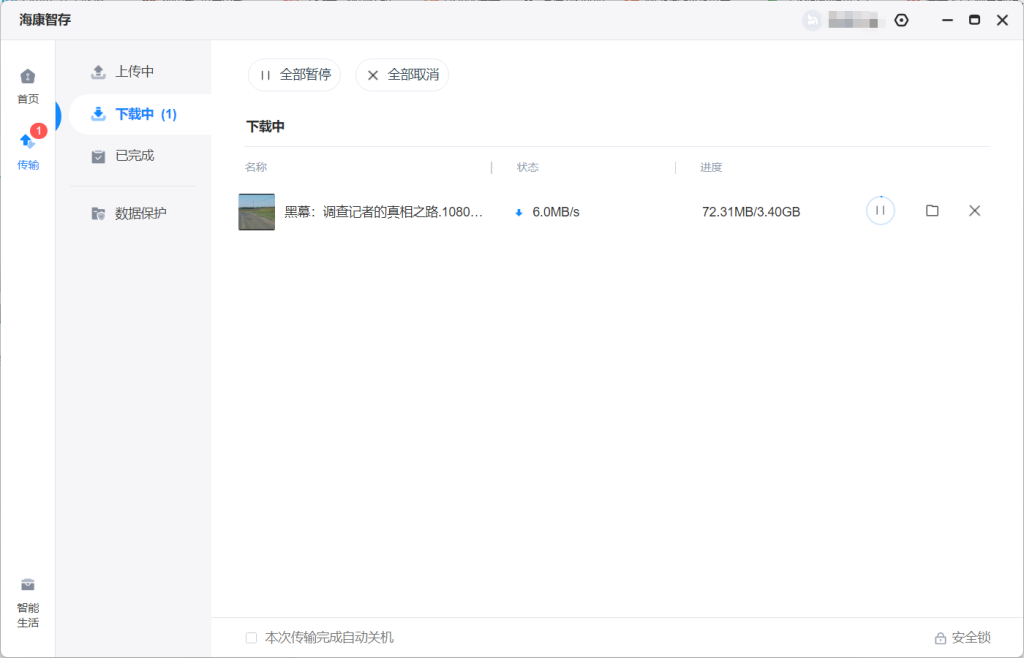The width and height of the screenshot is (1024, 658).
Task: Select the 传输 transfer icon with badge
Action: [x=28, y=143]
